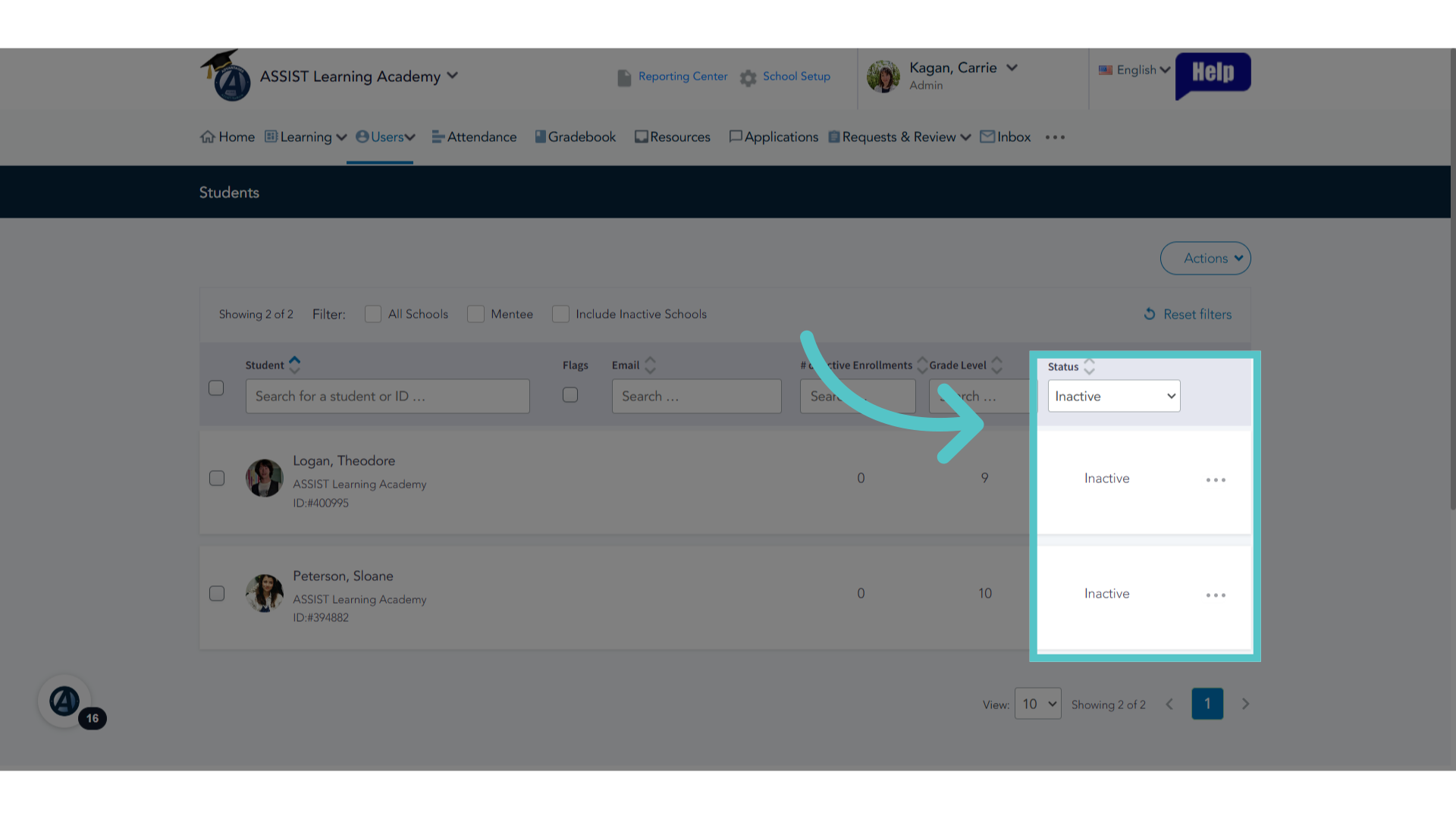Open row options for Logan, Theodore
The image size is (1456, 819).
[1216, 480]
